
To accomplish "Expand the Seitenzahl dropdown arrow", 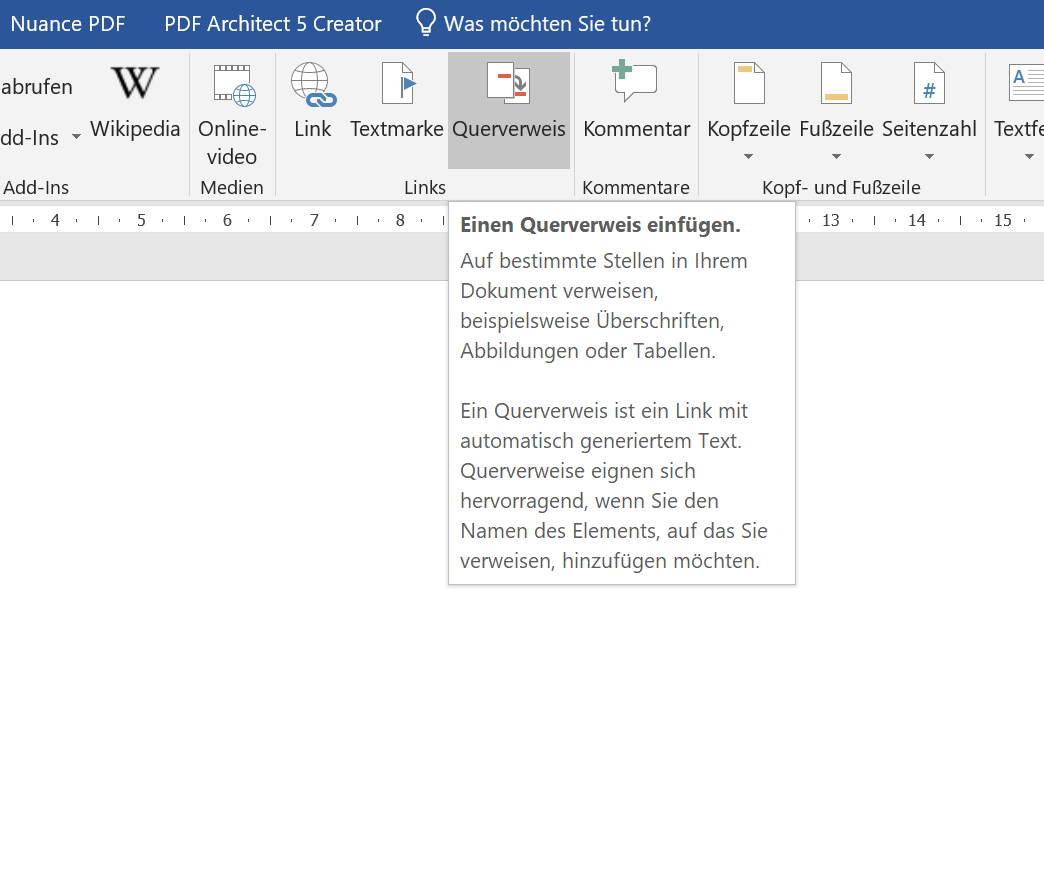I will point(929,156).
